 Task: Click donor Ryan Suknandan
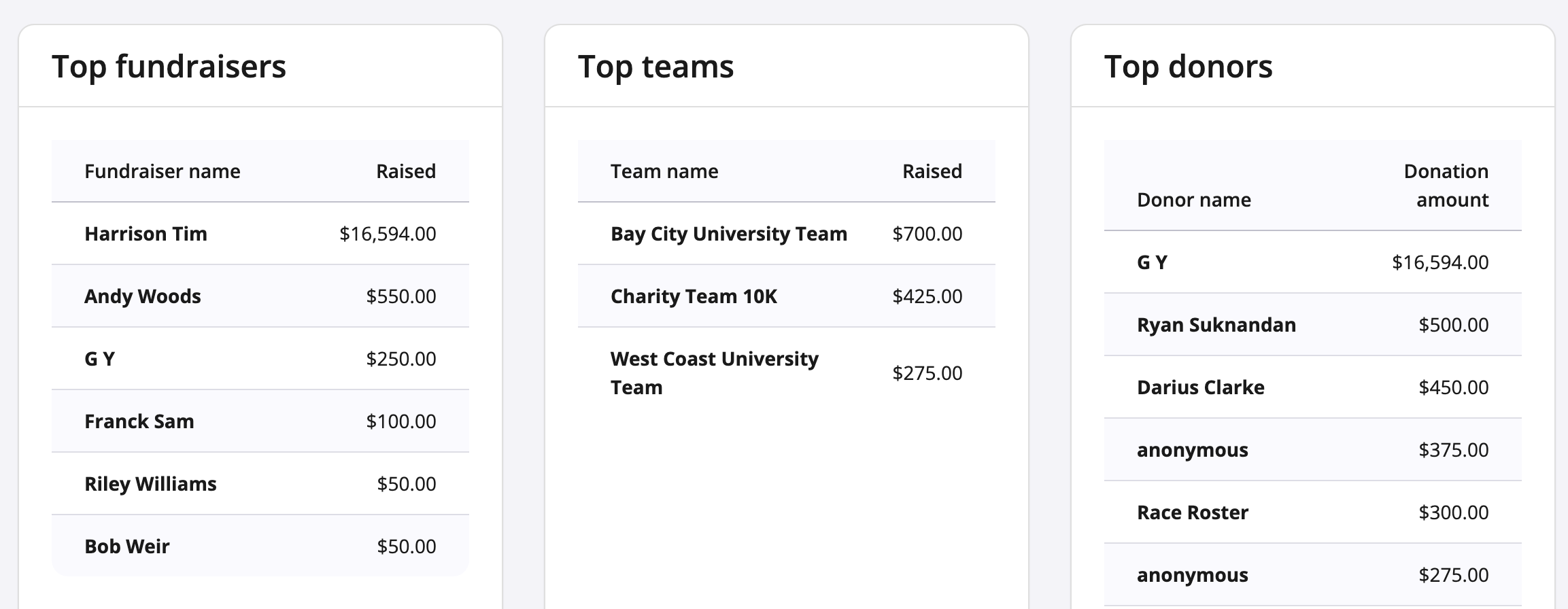coord(1216,325)
